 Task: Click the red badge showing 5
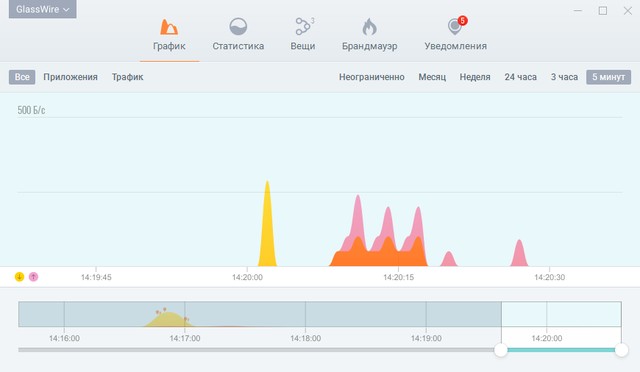[x=462, y=20]
